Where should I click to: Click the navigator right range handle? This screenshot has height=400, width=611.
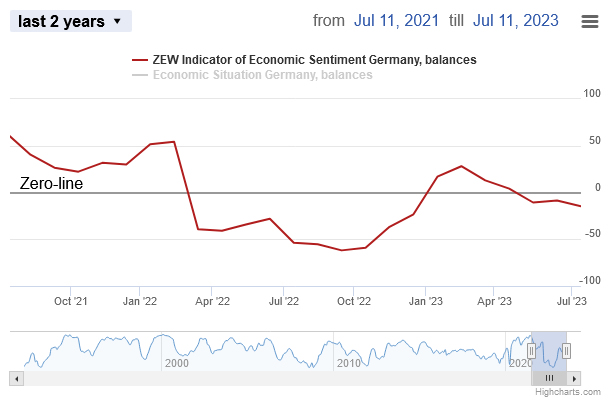(566, 350)
